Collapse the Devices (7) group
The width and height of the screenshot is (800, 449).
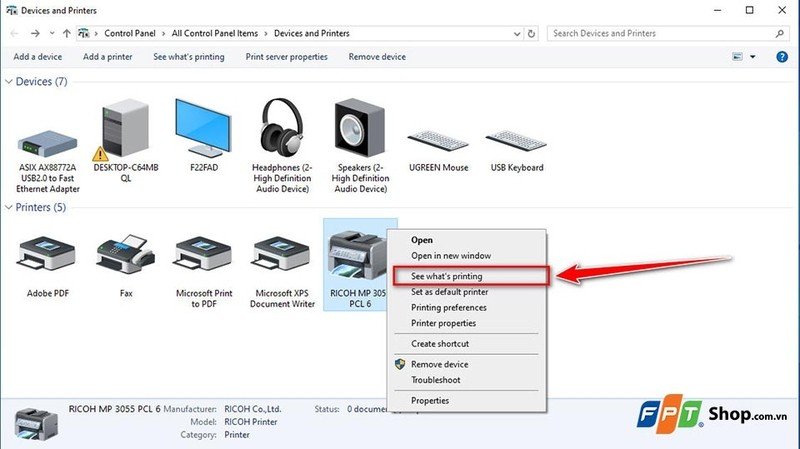[9, 82]
